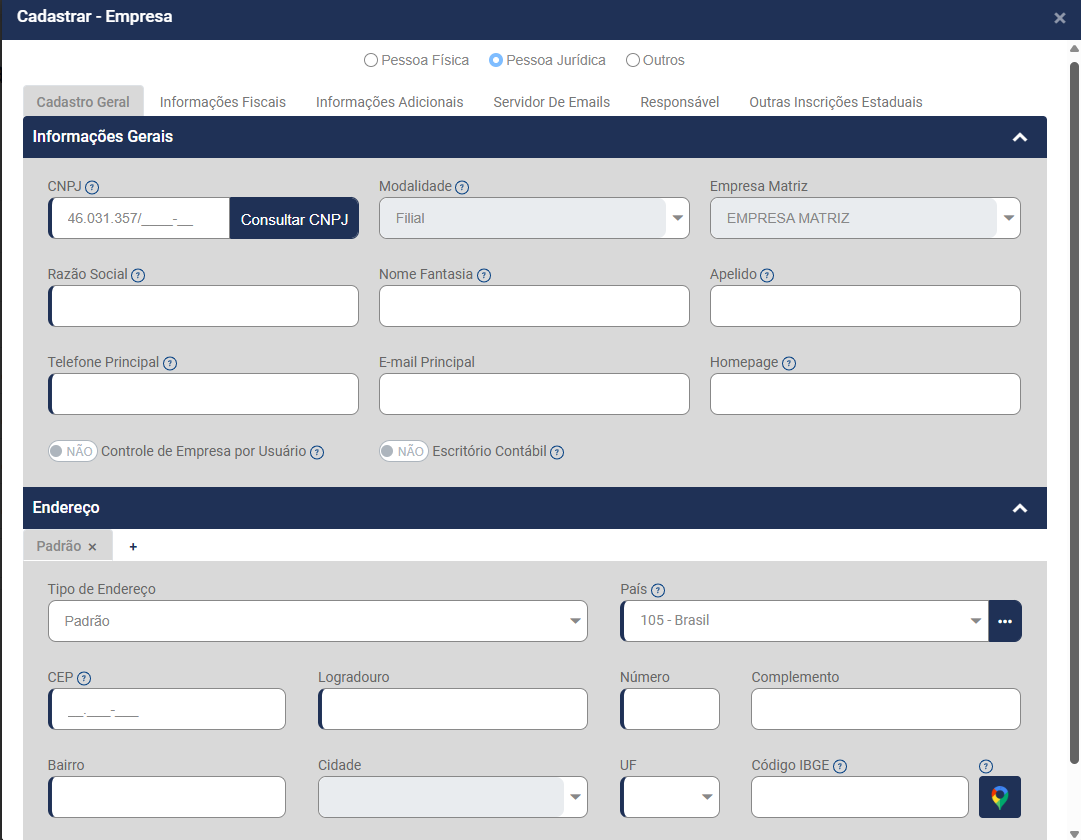Click the Modalidade help icon
1081x840 pixels.
pos(462,187)
